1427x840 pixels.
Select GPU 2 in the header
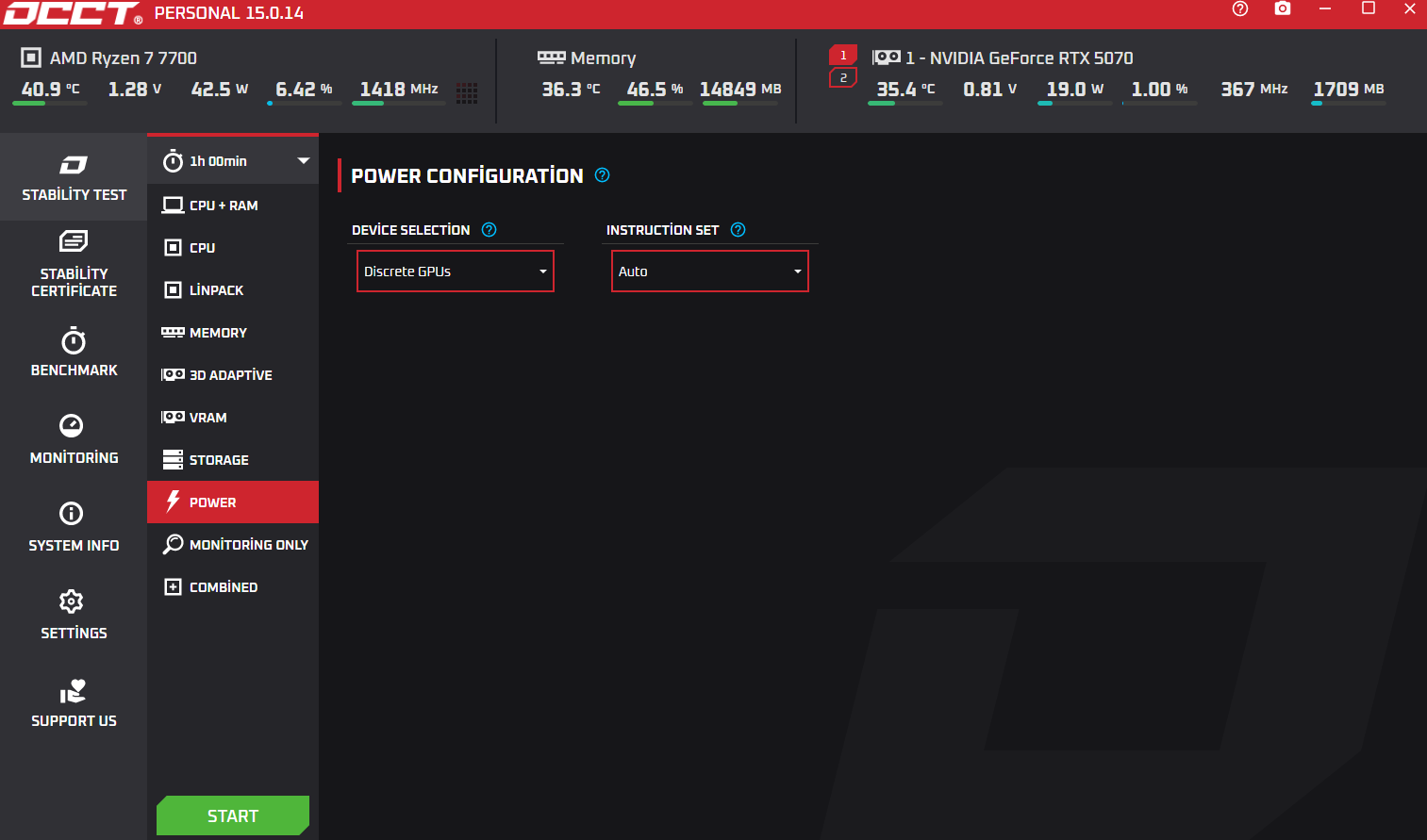pyautogui.click(x=843, y=77)
